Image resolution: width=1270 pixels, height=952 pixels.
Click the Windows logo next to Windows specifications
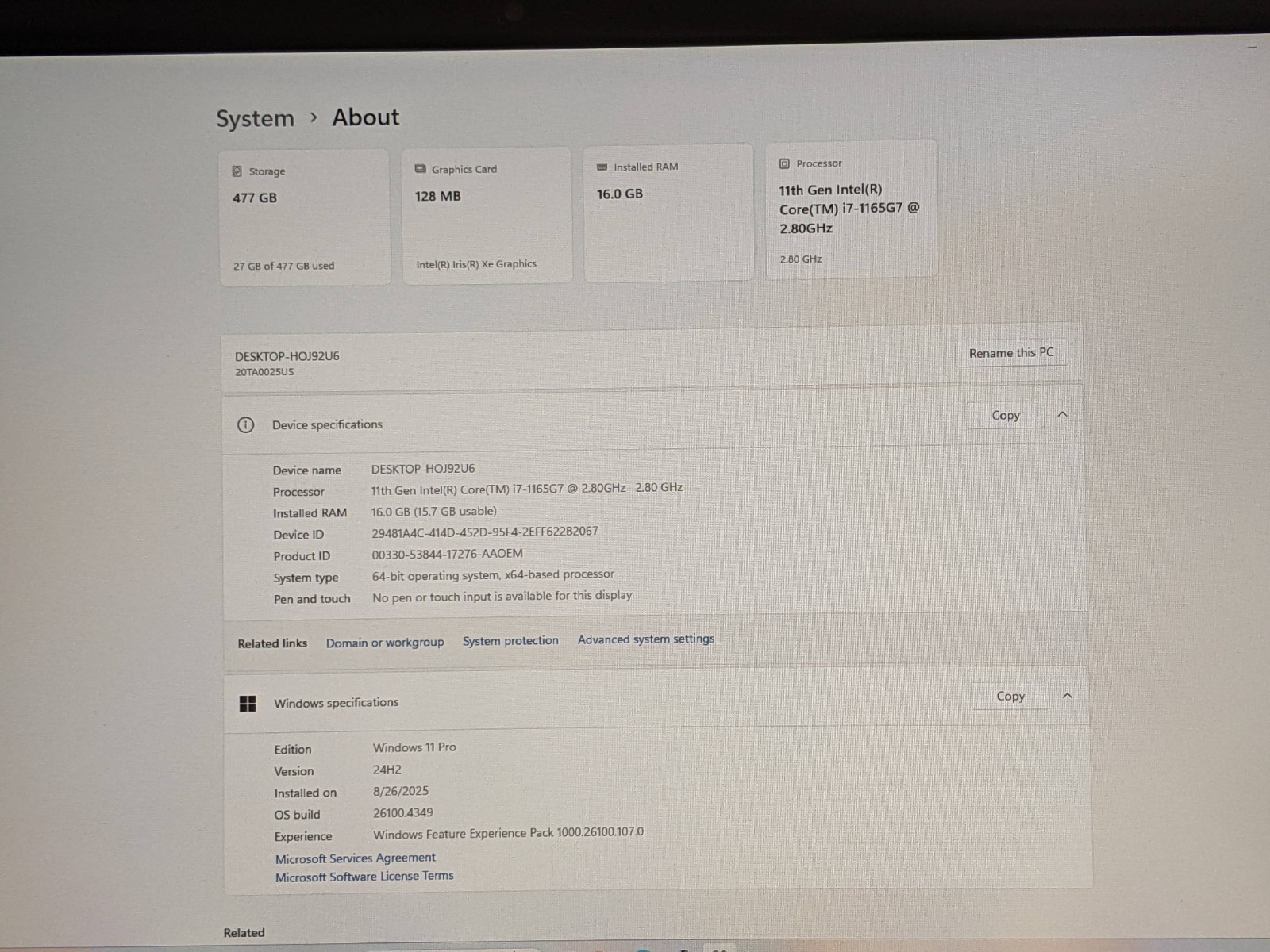point(248,704)
